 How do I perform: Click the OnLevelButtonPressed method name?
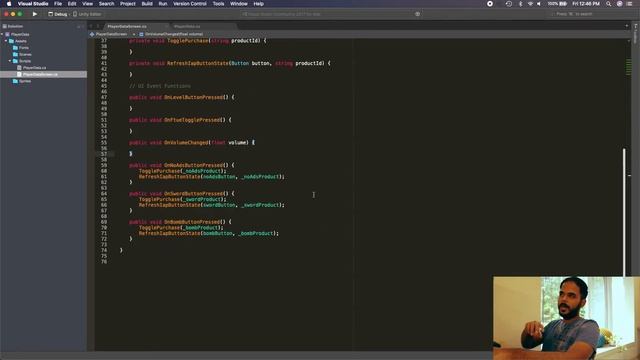[193, 97]
